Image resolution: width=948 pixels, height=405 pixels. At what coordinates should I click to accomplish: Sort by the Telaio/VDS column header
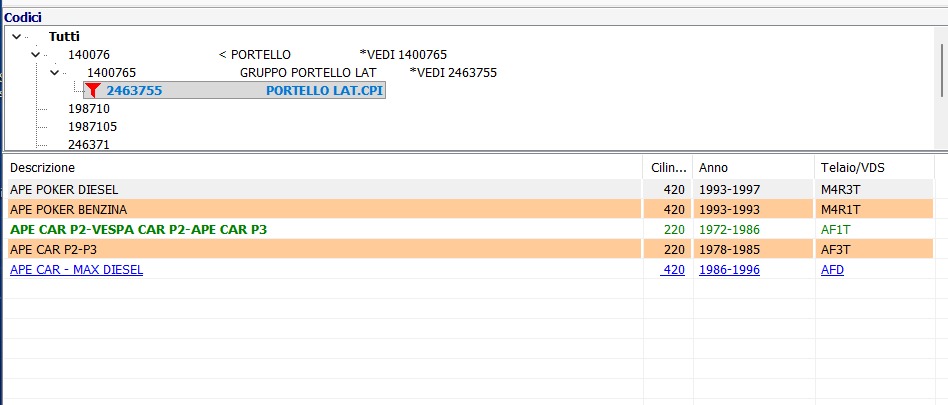pos(874,167)
